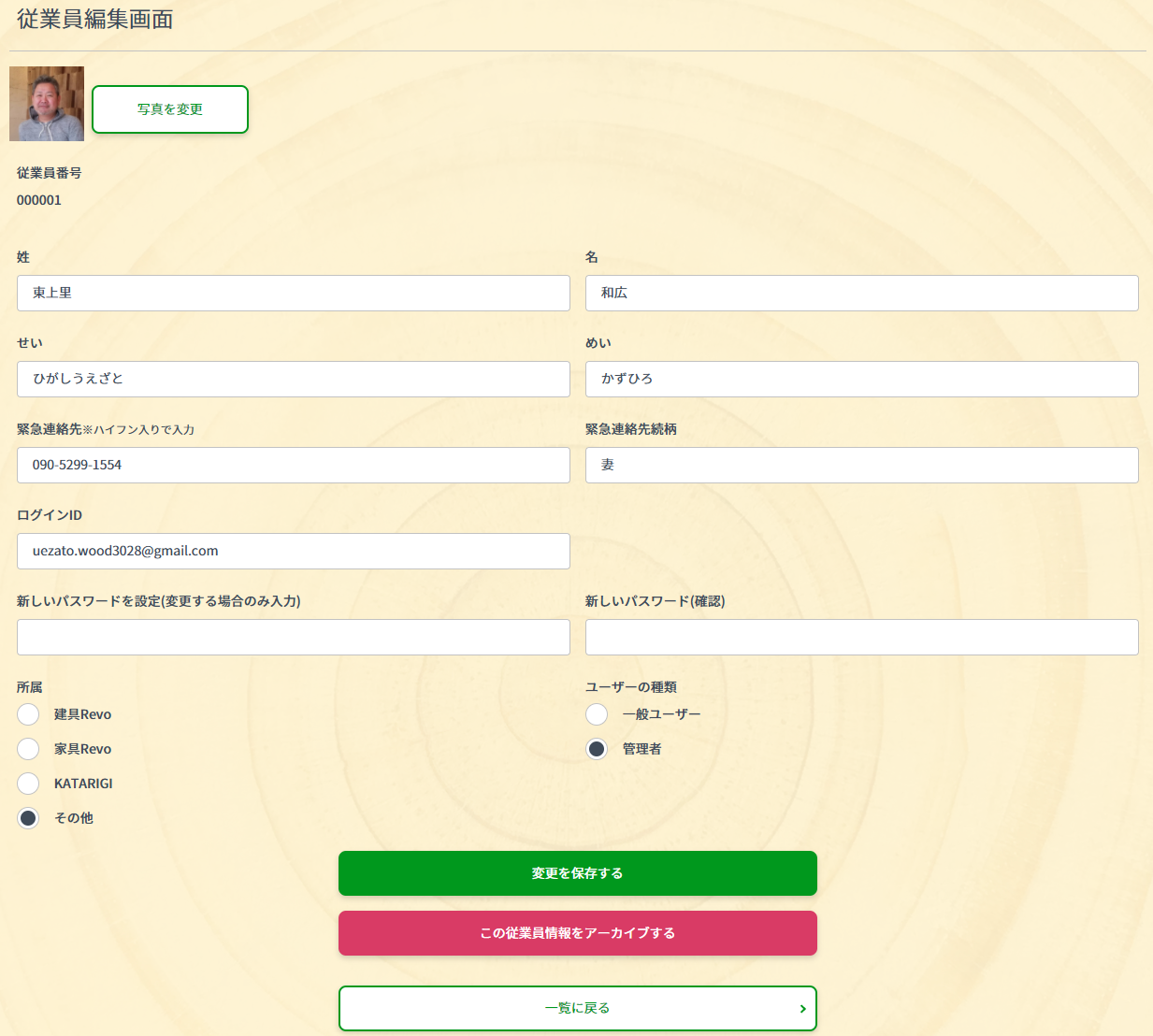The height and width of the screenshot is (1036, 1153).
Task: Click the ユーザーの種類 section label
Action: (631, 687)
